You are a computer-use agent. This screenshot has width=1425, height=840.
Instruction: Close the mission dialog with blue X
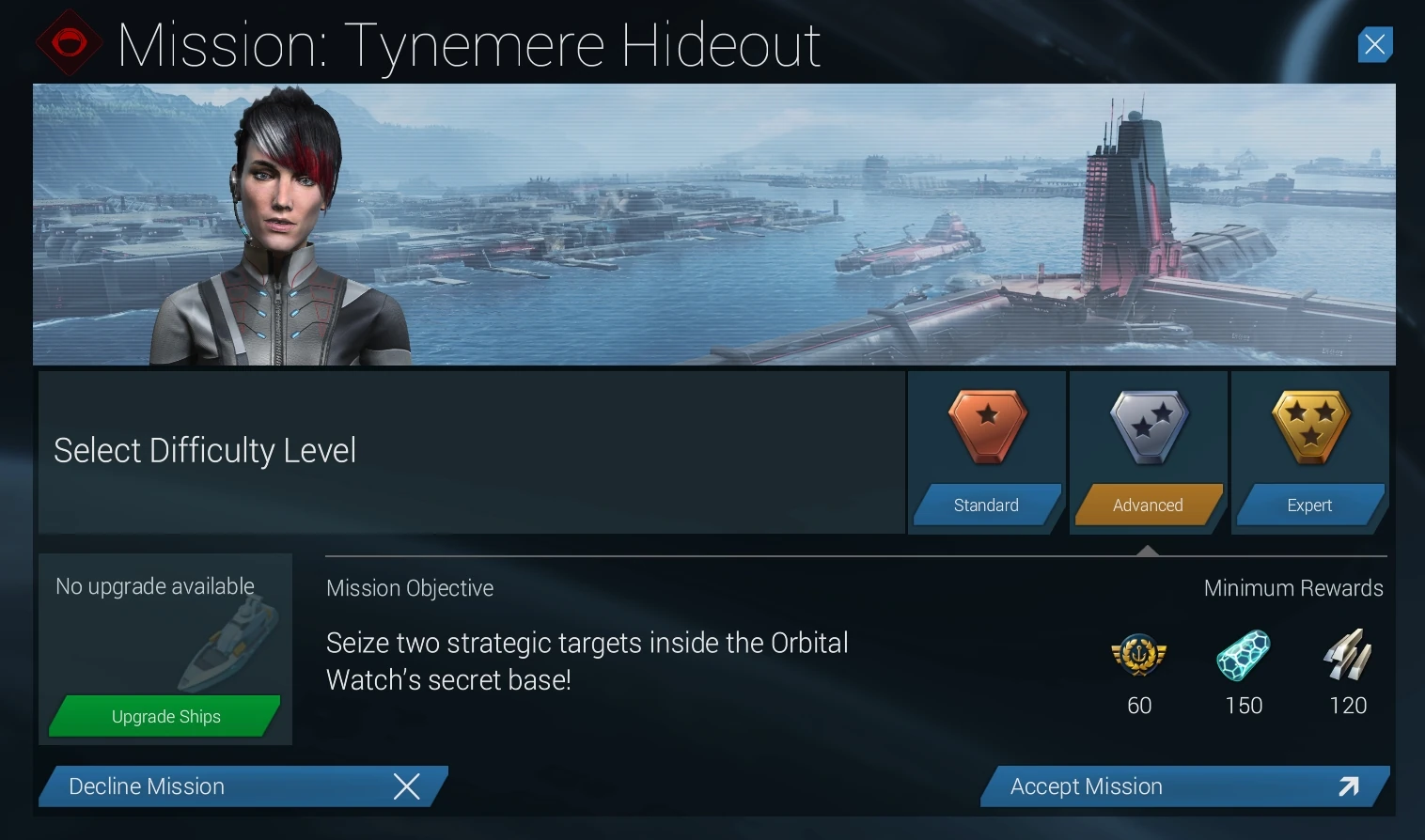click(x=1375, y=44)
